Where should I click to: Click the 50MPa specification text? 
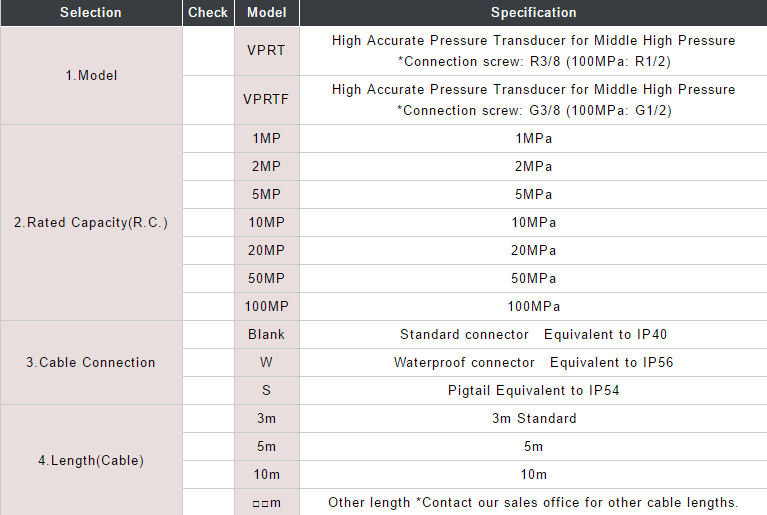534,279
